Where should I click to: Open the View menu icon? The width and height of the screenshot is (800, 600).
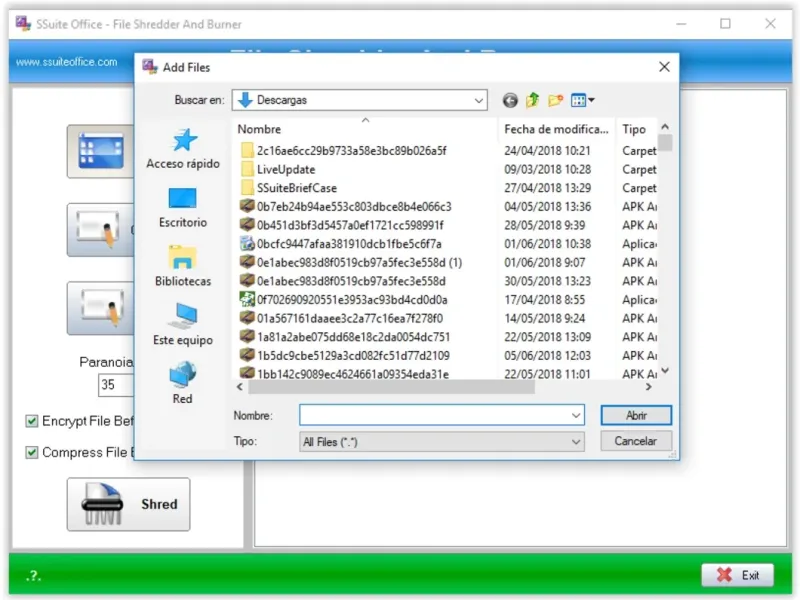[x=583, y=100]
